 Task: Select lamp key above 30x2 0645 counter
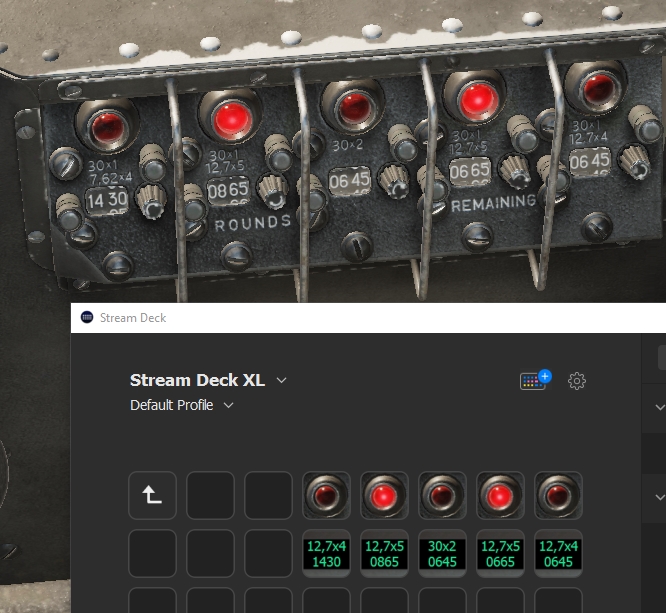pos(442,496)
